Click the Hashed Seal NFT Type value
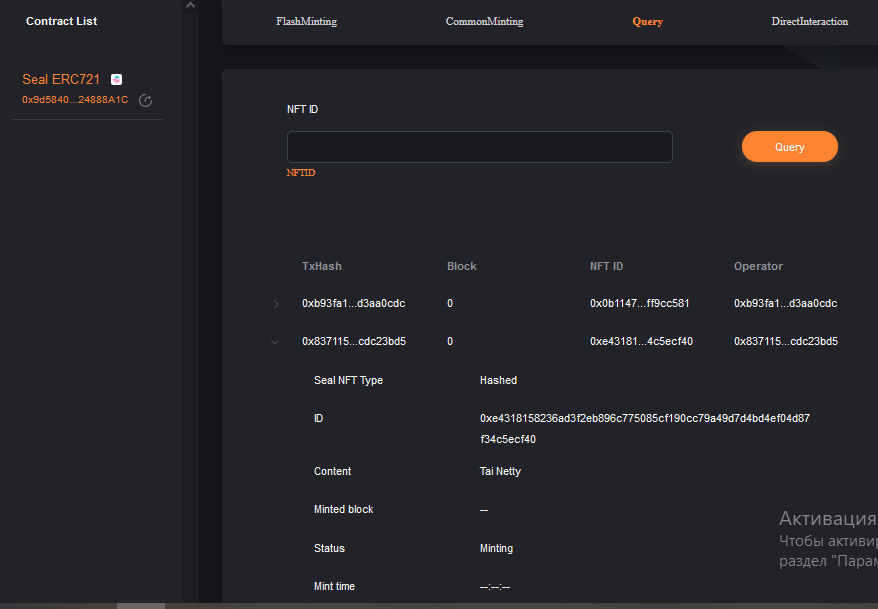878x609 pixels. tap(498, 381)
